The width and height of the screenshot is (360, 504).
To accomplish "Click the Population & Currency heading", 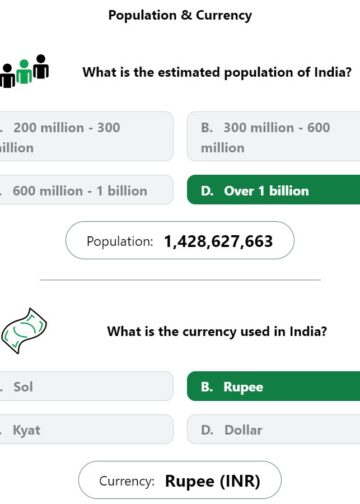I will pos(180,15).
